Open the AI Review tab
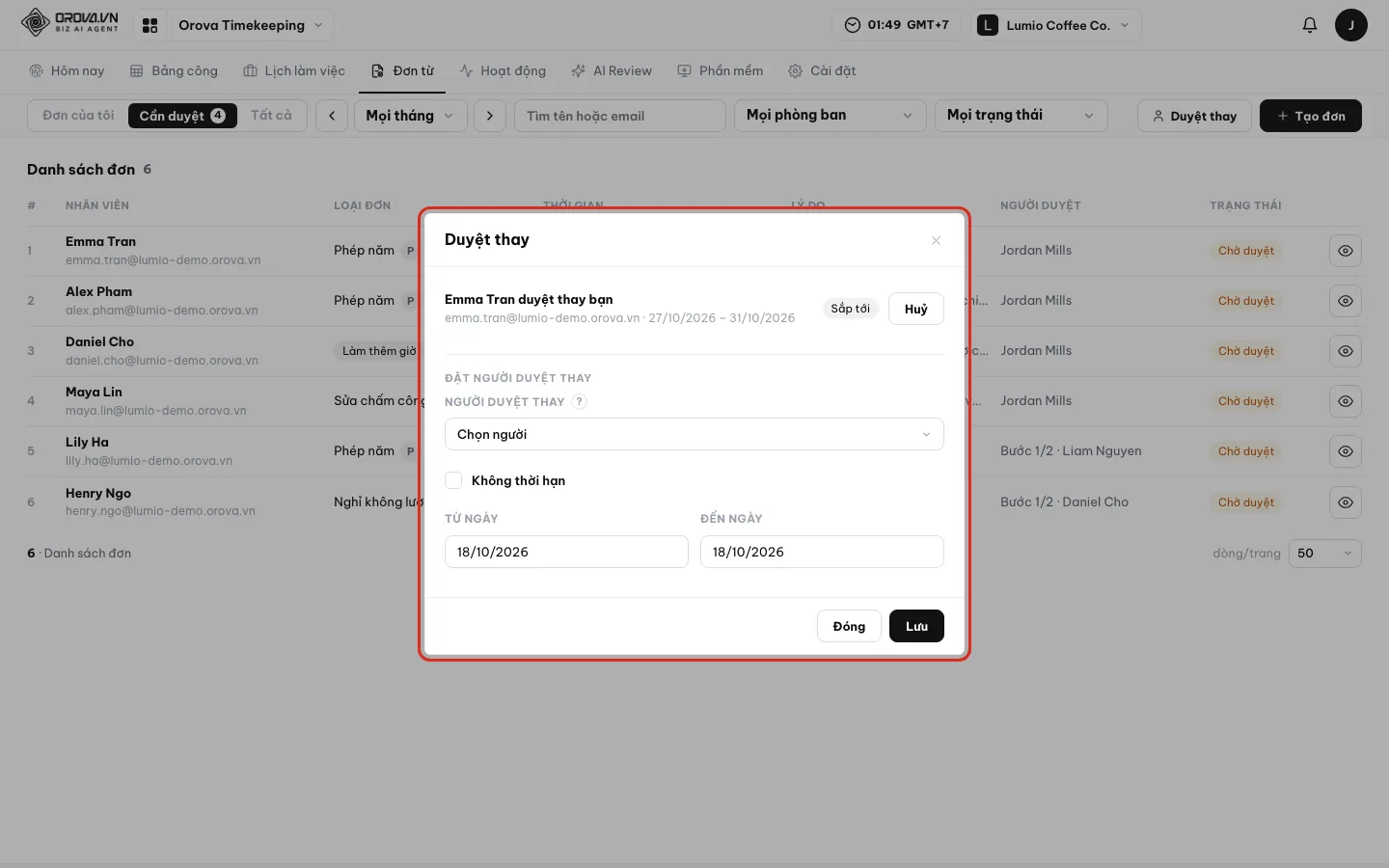 pos(612,71)
